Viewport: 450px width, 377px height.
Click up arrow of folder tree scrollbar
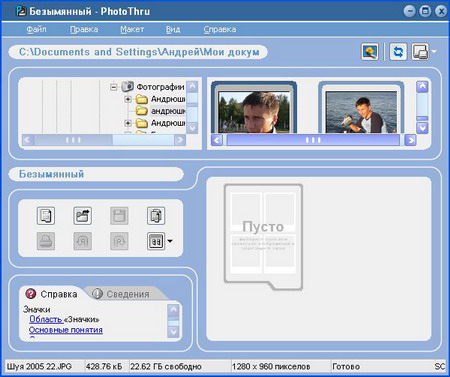192,87
